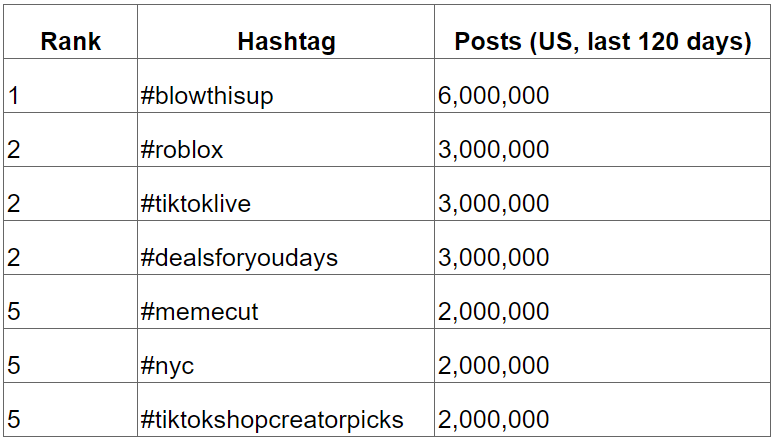The image size is (773, 440).
Task: Select the posts count for #roblox
Action: [x=494, y=150]
